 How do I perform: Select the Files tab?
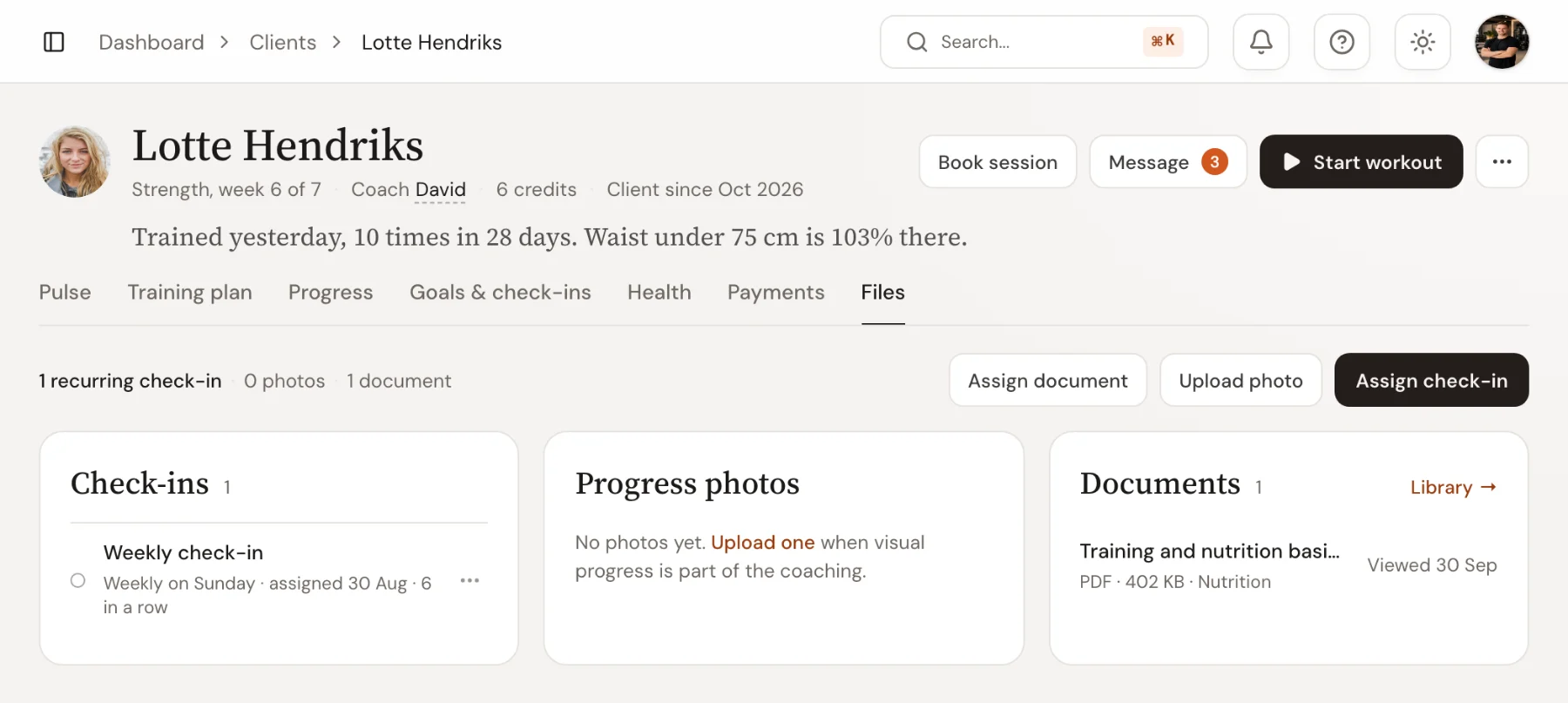[882, 293]
